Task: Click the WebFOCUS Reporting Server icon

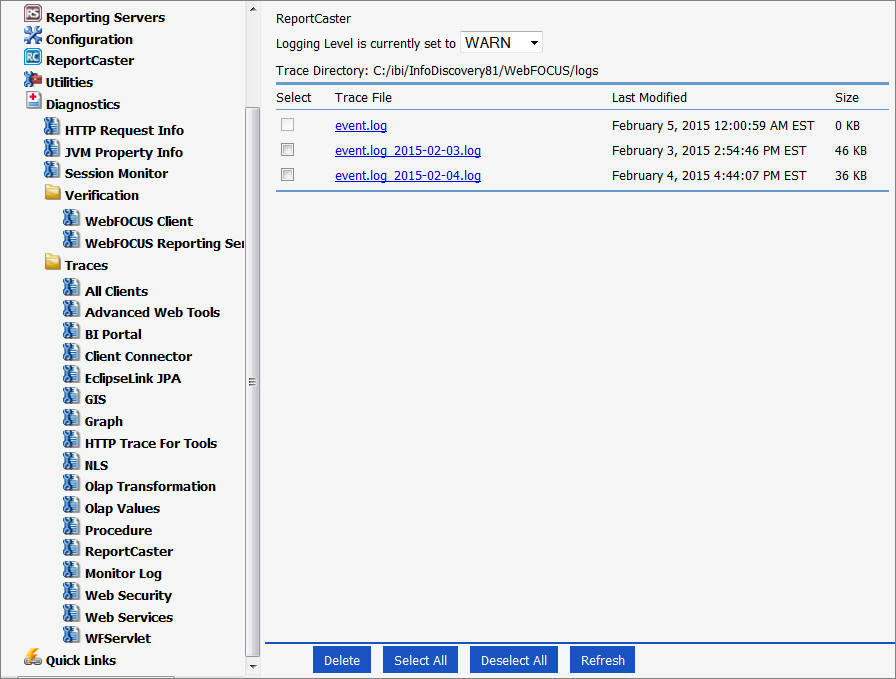Action: (71, 239)
